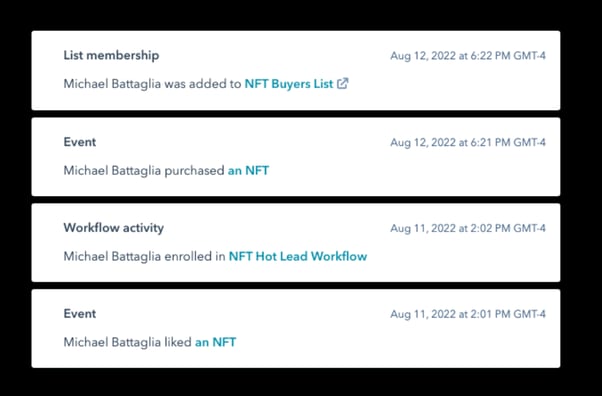The image size is (602, 396).
Task: Open the NFT Hot Lead Workflow link
Action: (298, 256)
